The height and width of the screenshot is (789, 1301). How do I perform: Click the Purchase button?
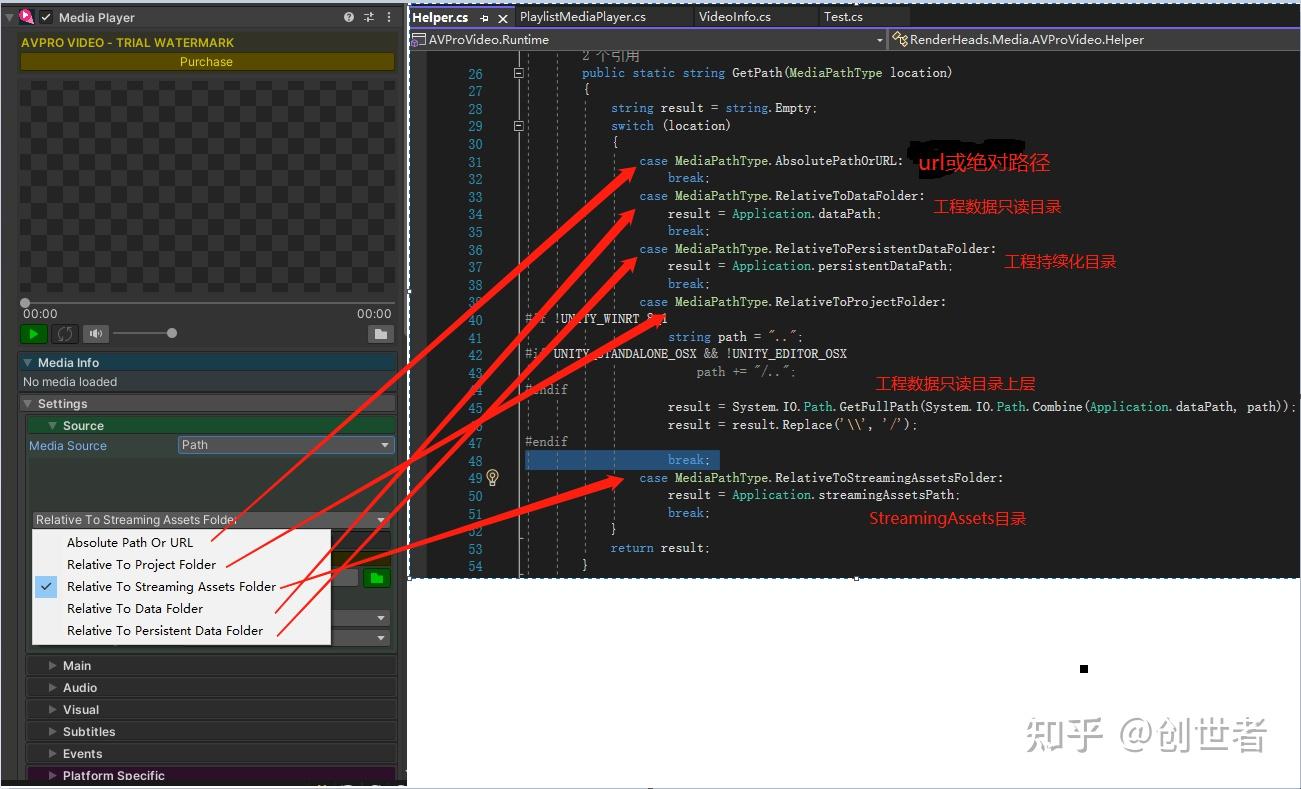click(205, 61)
